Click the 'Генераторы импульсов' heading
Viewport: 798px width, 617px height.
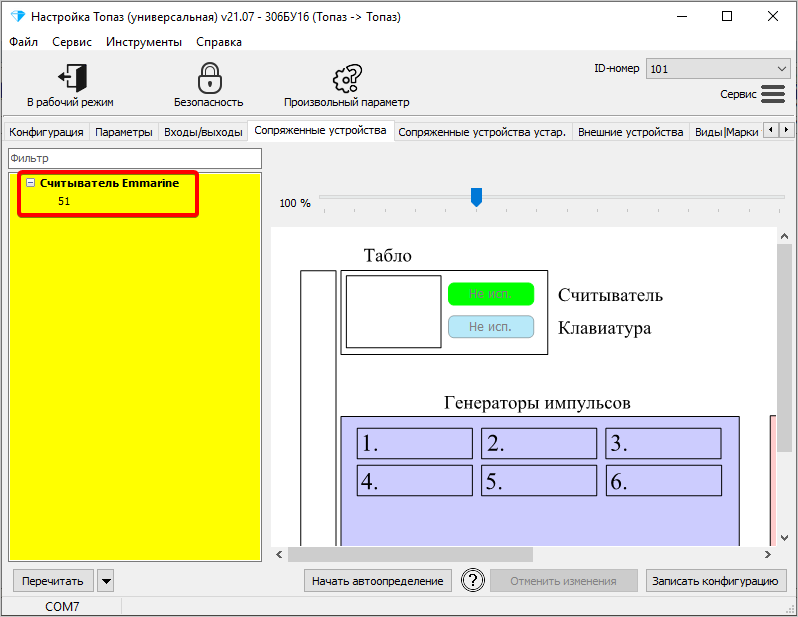click(537, 403)
